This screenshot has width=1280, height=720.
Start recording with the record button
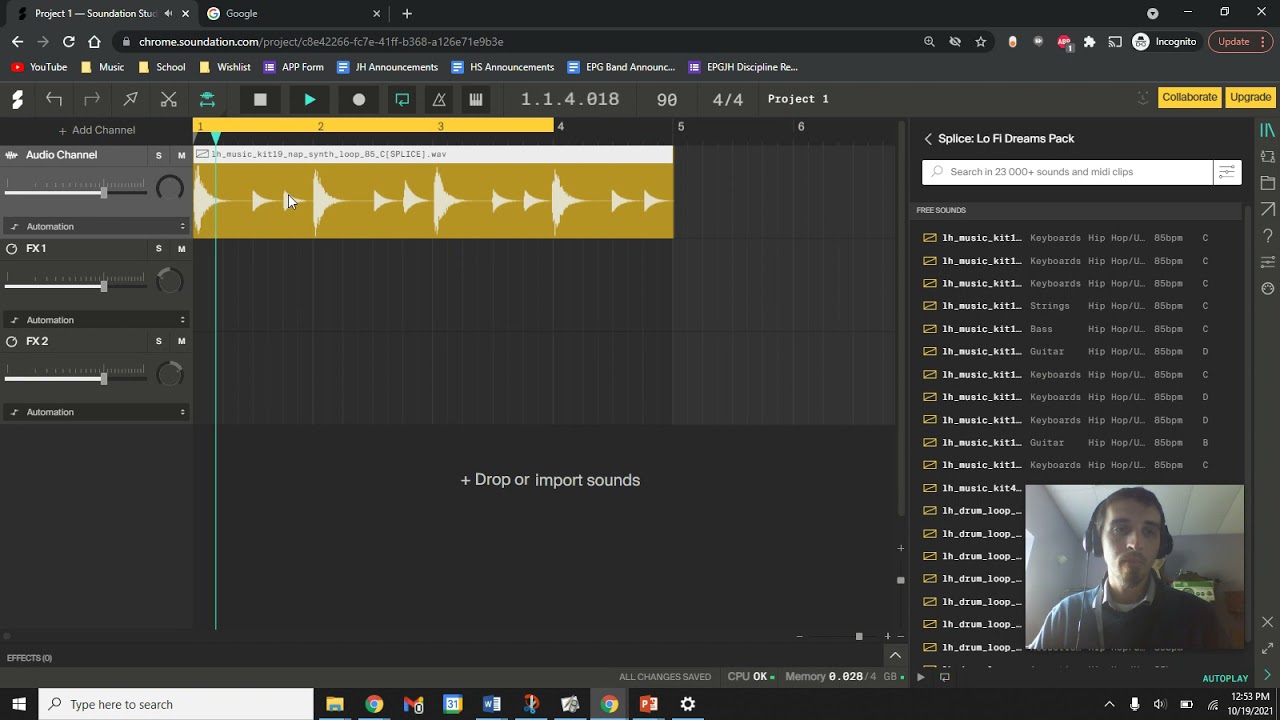pyautogui.click(x=359, y=99)
